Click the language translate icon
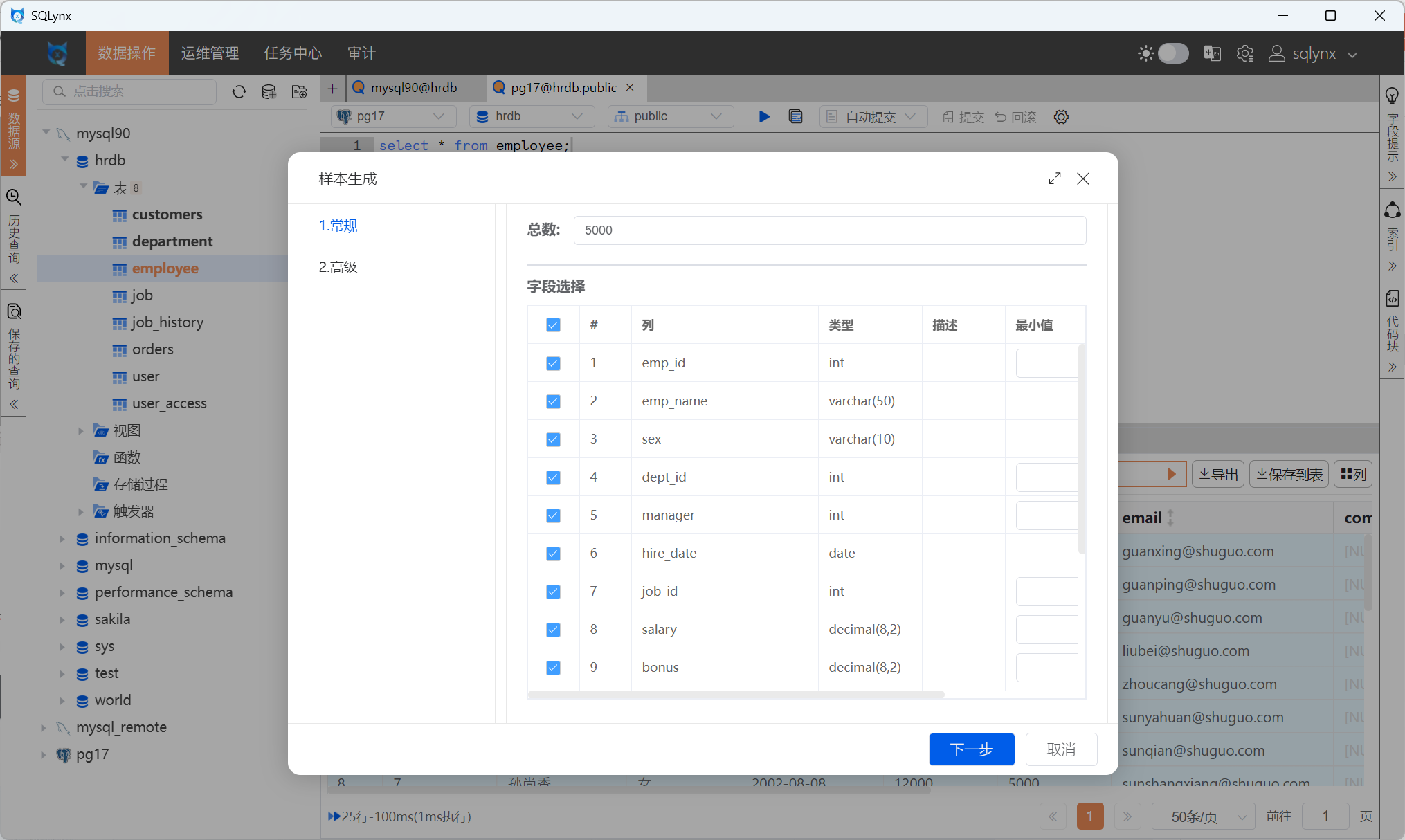Screen dimensions: 1405x840 (1212, 53)
